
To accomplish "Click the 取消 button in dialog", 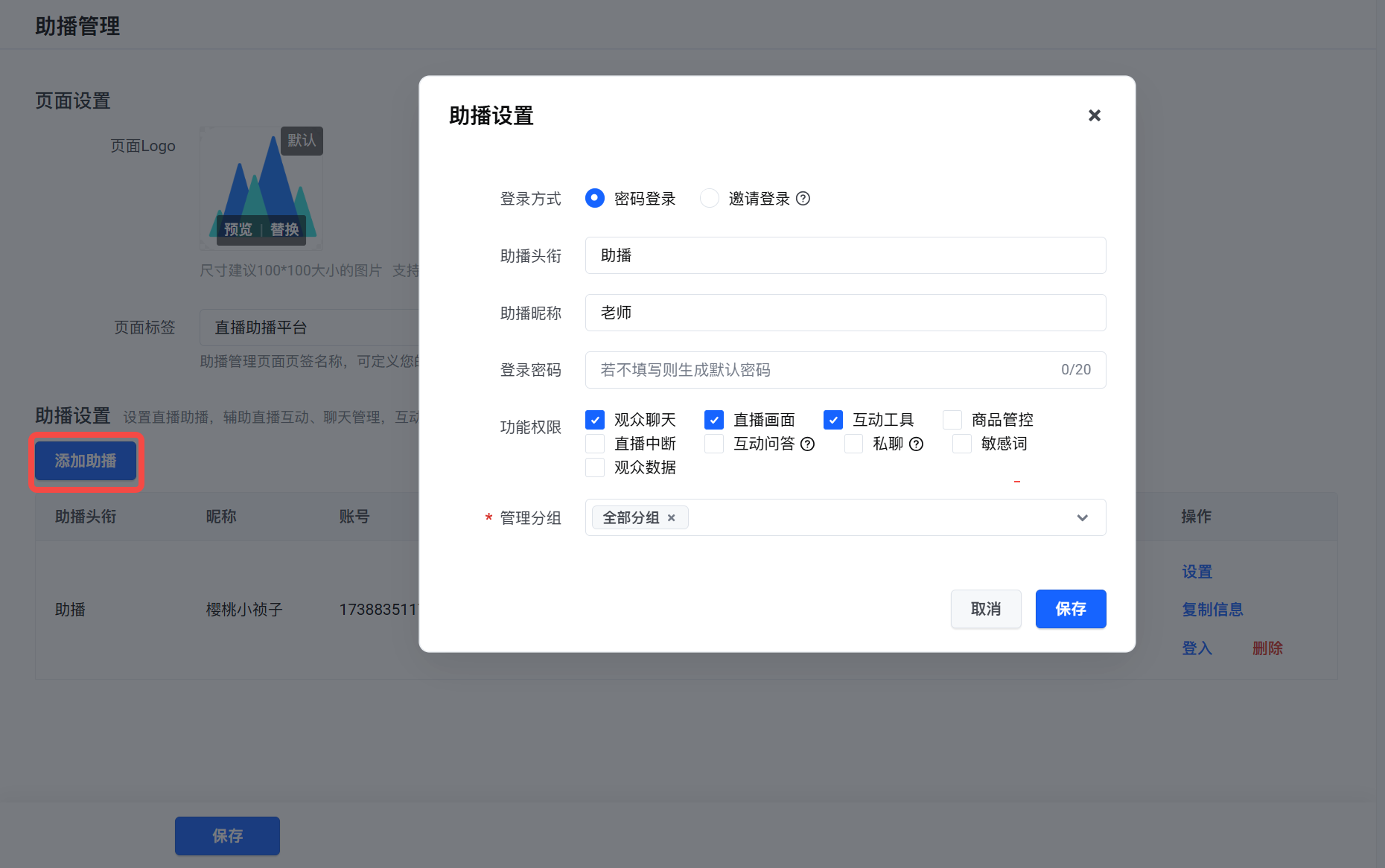I will coord(986,609).
